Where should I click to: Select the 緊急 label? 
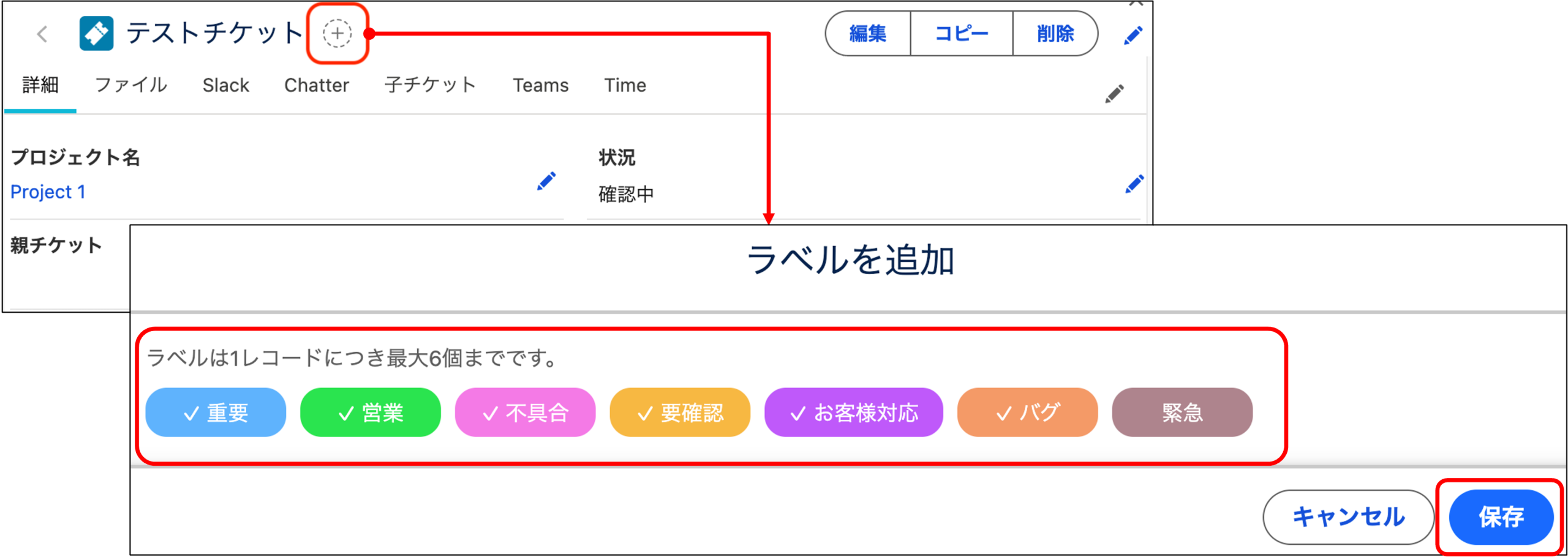pos(1182,413)
